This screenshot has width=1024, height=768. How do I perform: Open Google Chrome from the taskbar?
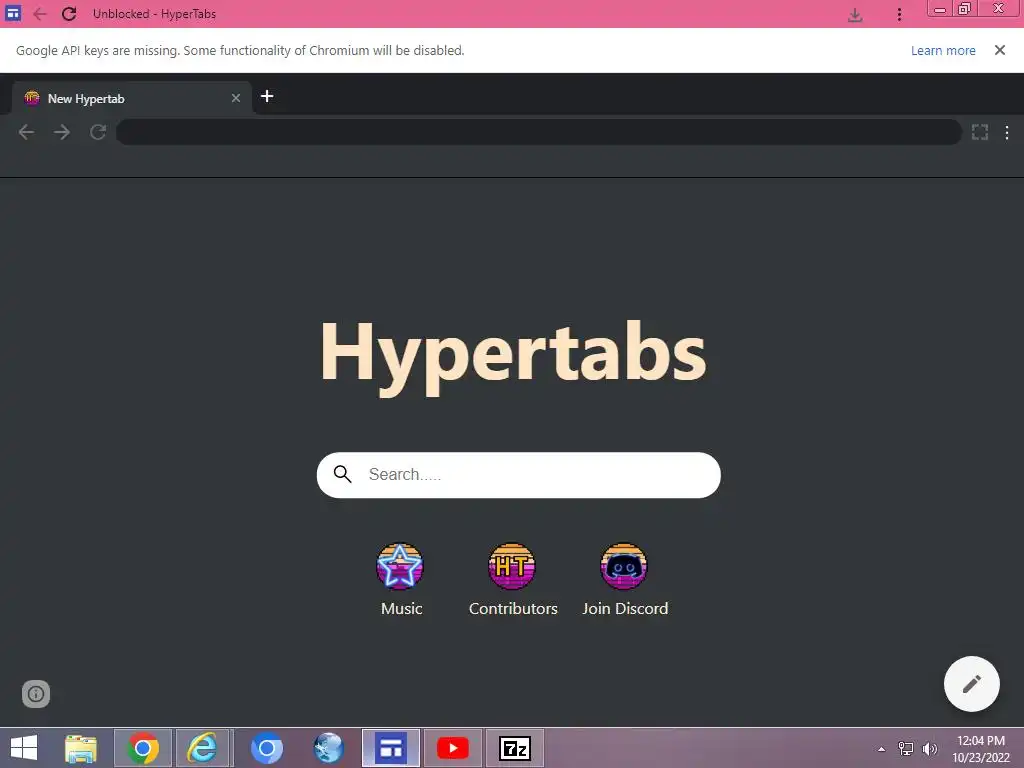pos(143,748)
